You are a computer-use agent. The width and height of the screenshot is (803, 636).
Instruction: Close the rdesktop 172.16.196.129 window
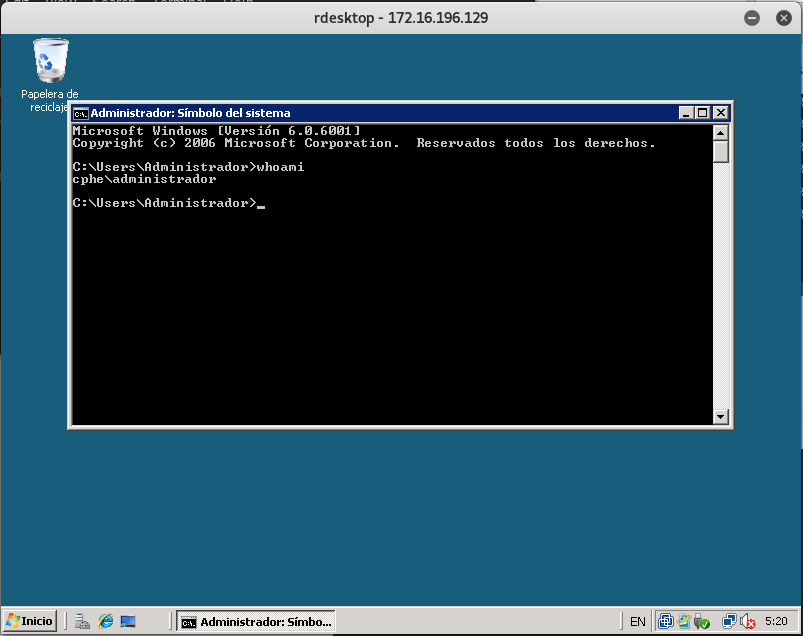pyautogui.click(x=784, y=18)
